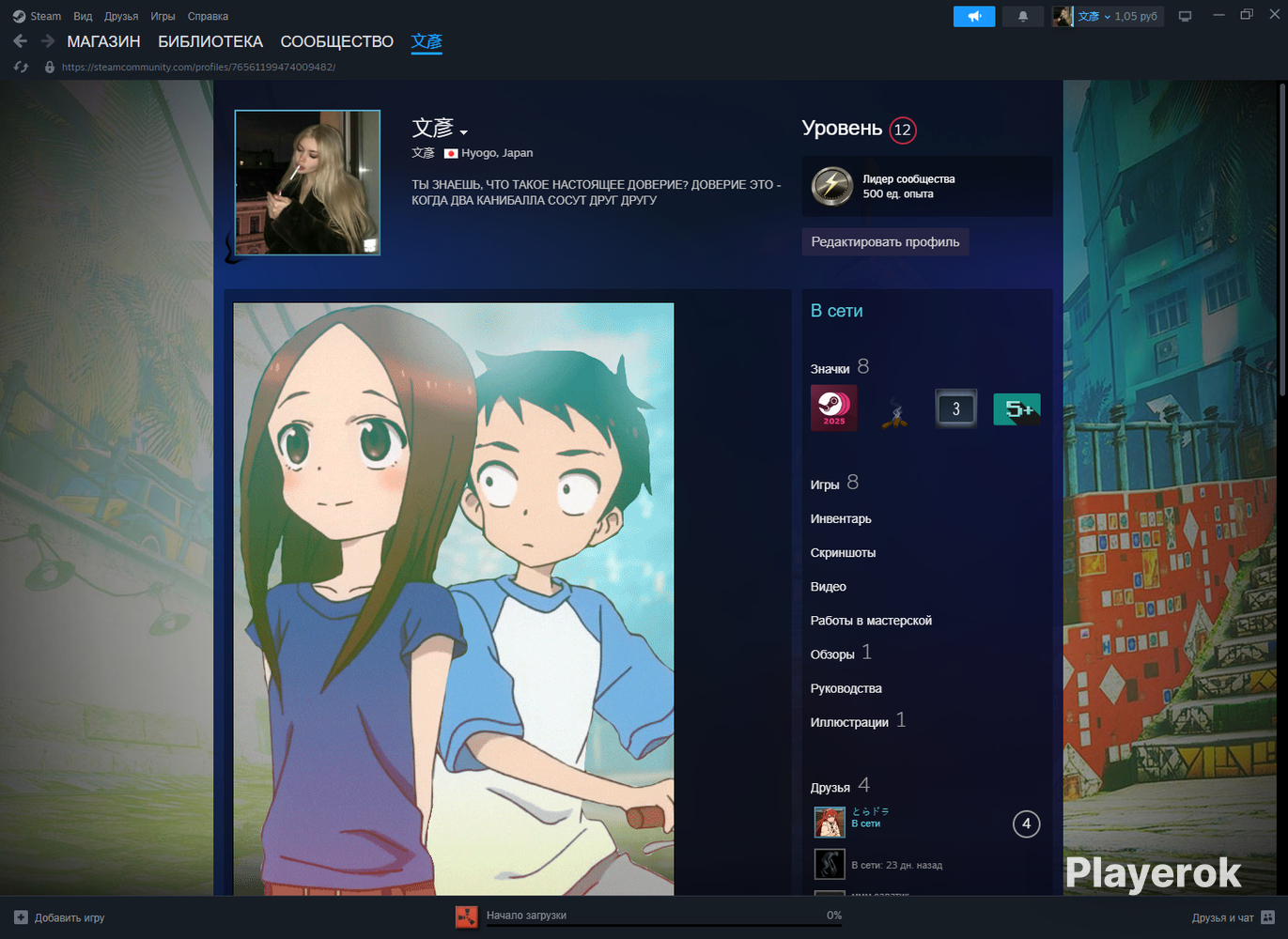This screenshot has width=1288, height=939.
Task: Open the Steam 2025 badge
Action: (x=833, y=408)
